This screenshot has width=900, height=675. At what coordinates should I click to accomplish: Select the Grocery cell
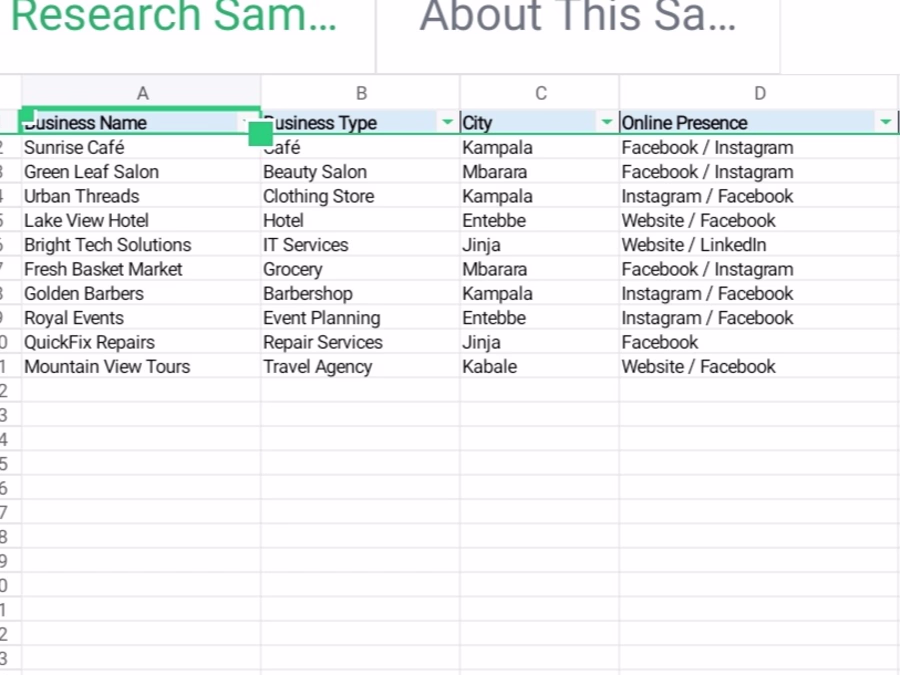(x=360, y=269)
